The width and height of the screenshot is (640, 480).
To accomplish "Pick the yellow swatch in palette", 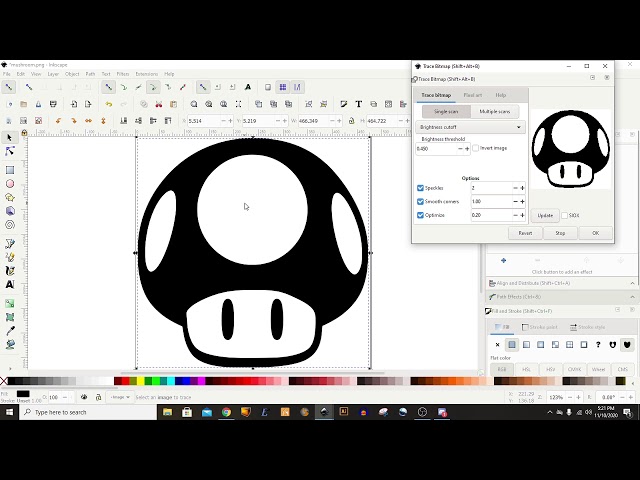I will pos(140,381).
